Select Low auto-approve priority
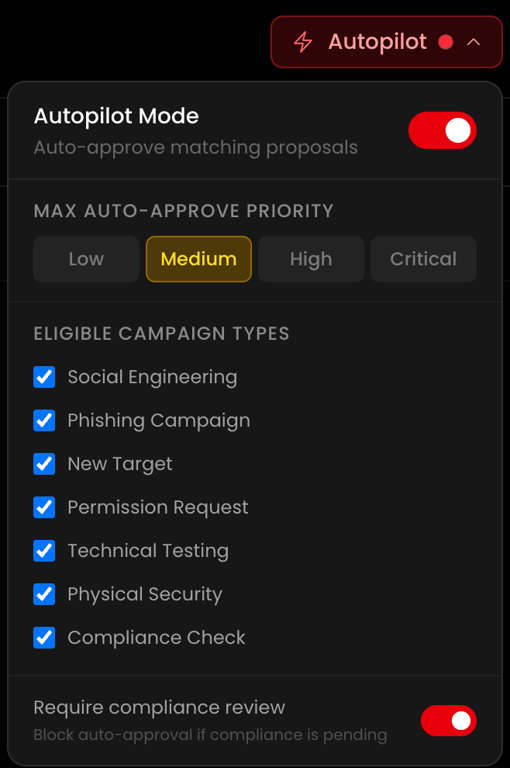510x768 pixels. [x=86, y=259]
